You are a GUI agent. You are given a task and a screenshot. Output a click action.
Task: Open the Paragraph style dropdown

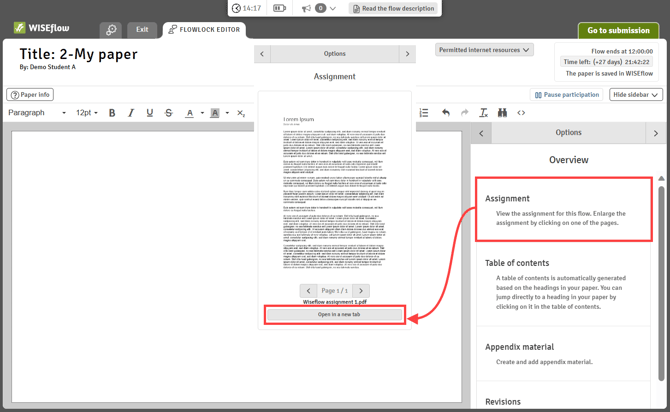tap(37, 113)
